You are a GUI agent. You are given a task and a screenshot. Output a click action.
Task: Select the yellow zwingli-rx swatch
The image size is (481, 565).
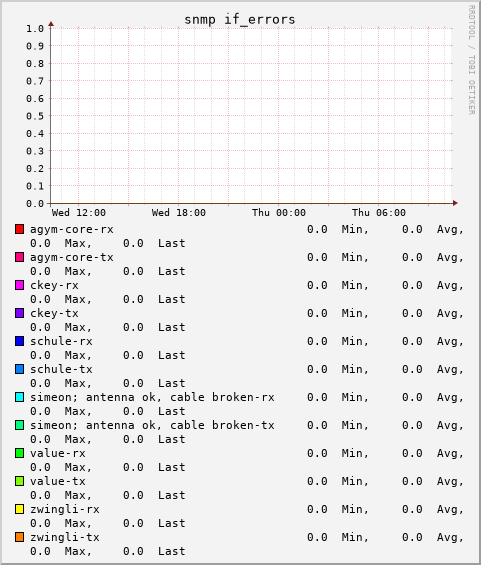[x=19, y=509]
